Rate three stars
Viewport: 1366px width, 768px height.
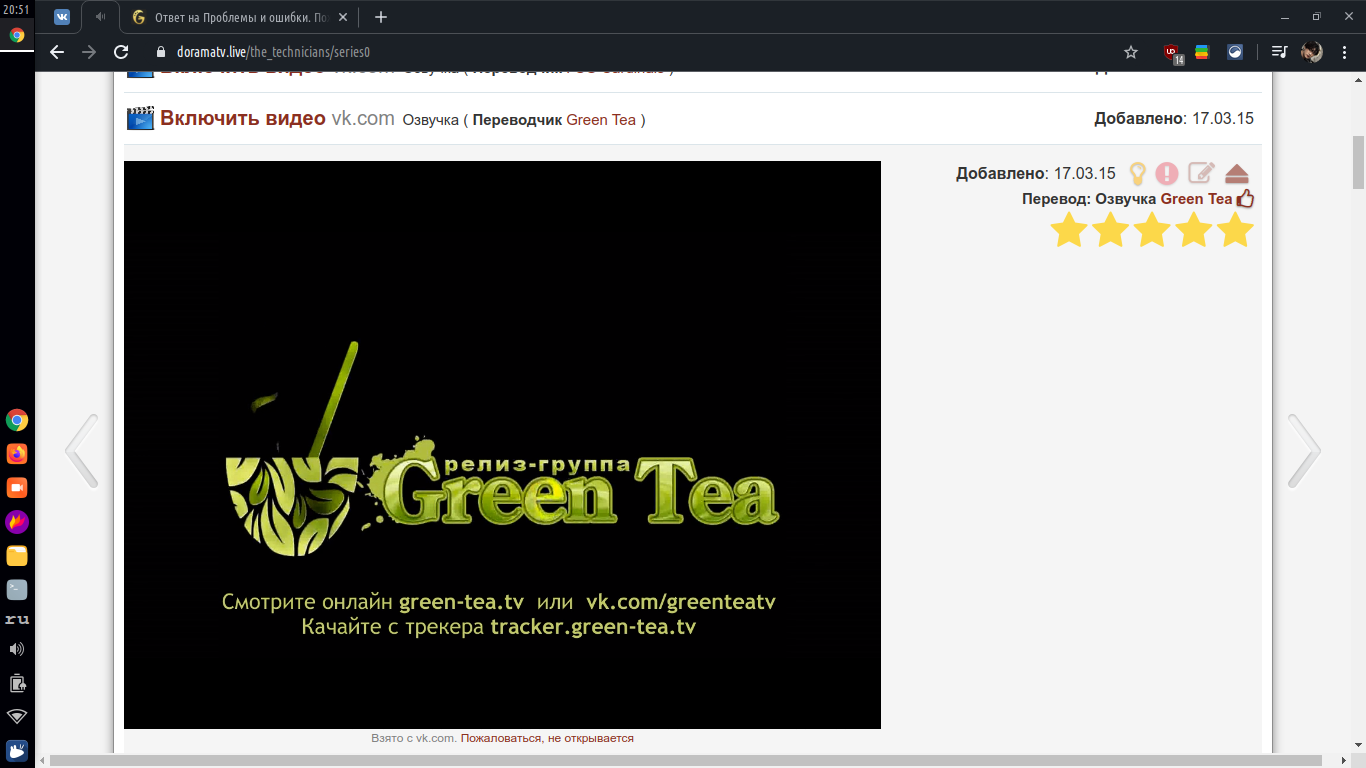(x=1152, y=230)
